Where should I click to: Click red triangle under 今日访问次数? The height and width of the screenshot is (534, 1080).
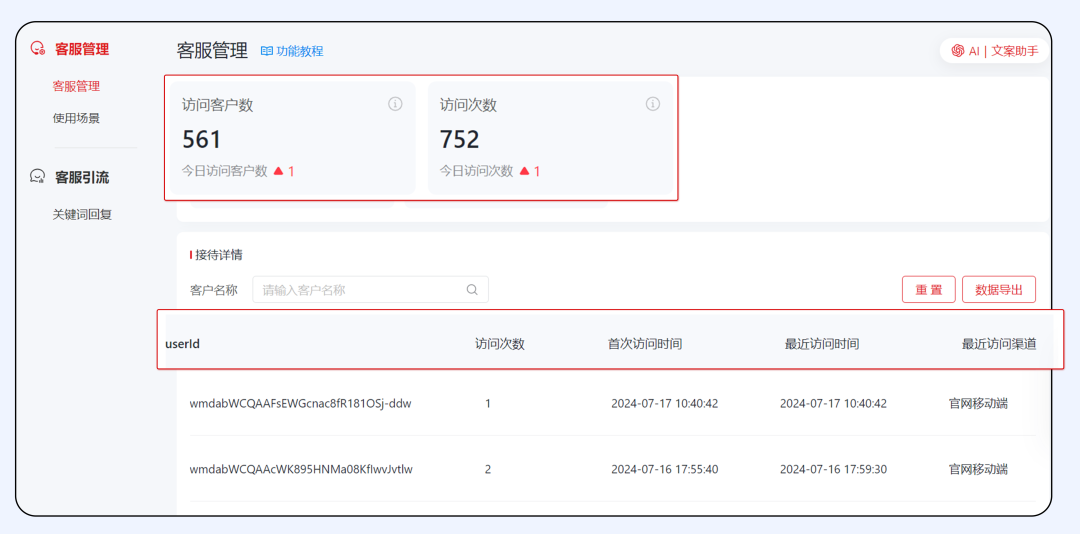pos(524,171)
